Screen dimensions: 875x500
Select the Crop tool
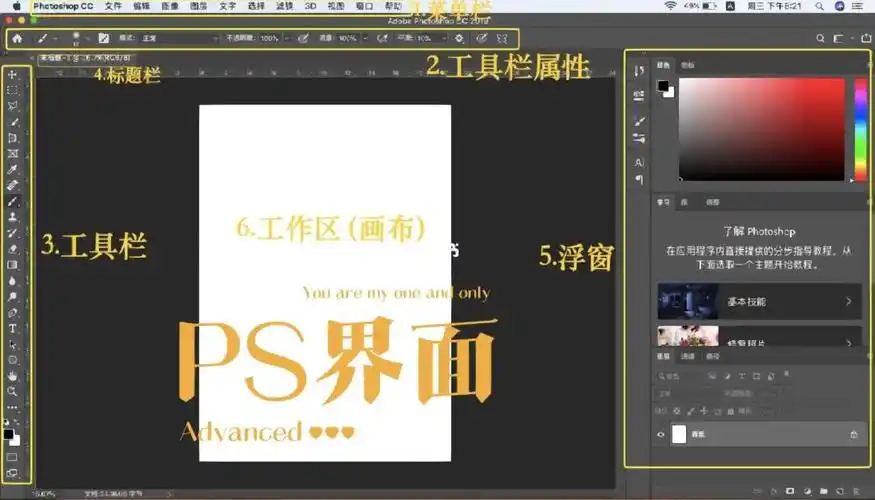tap(12, 137)
